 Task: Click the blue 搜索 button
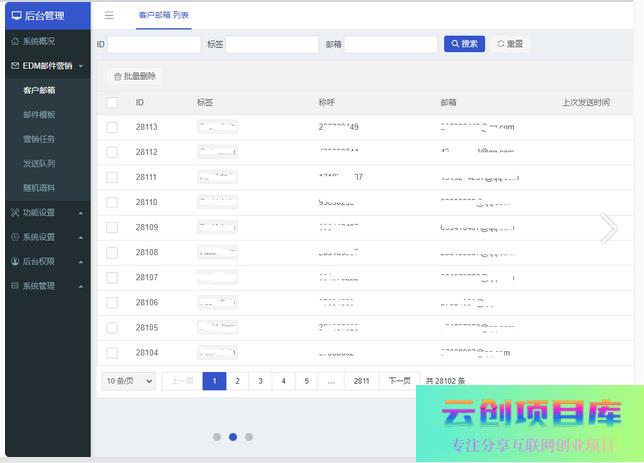click(464, 44)
